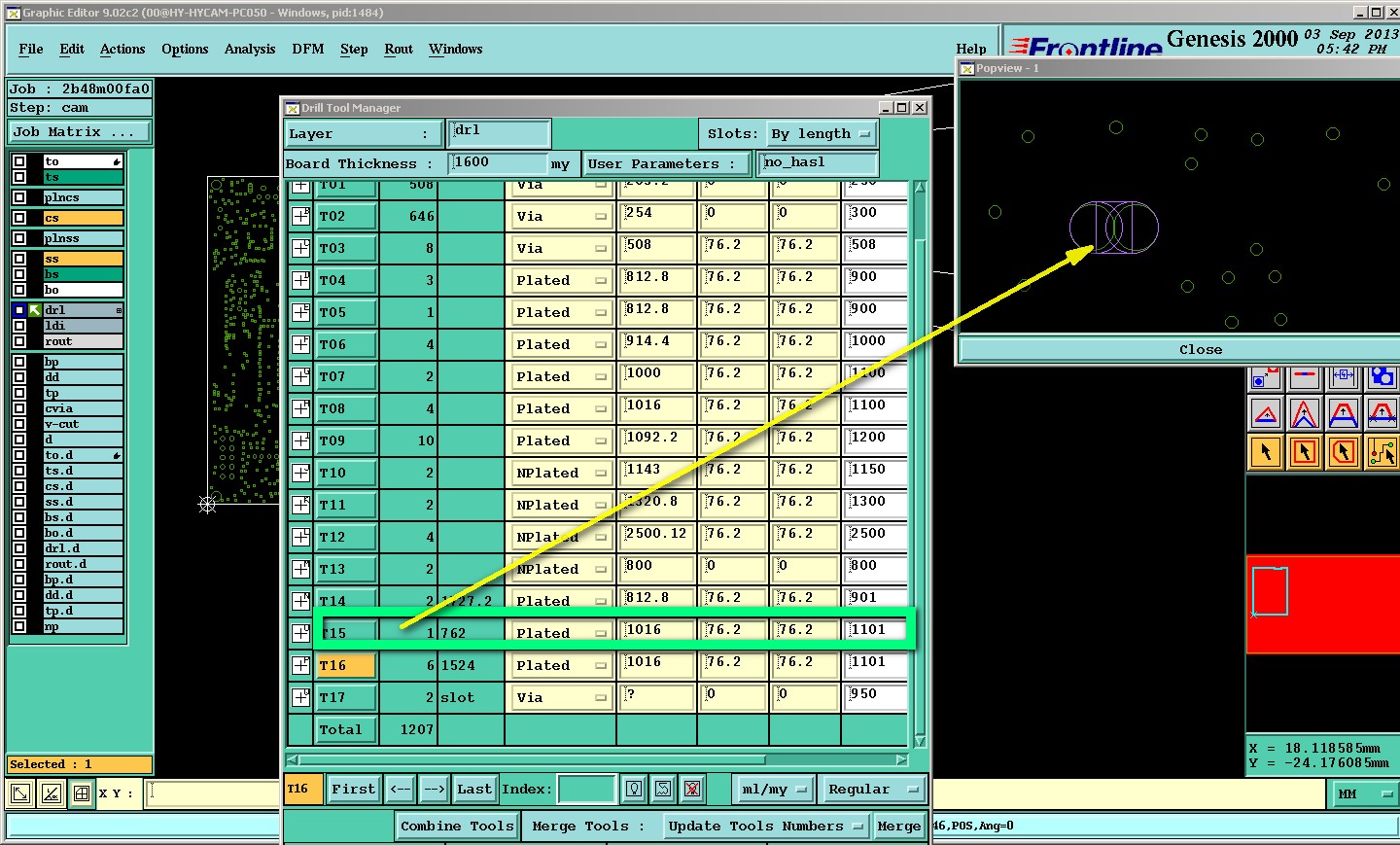
Task: Click the small triangle snap icon
Action: point(1265,414)
